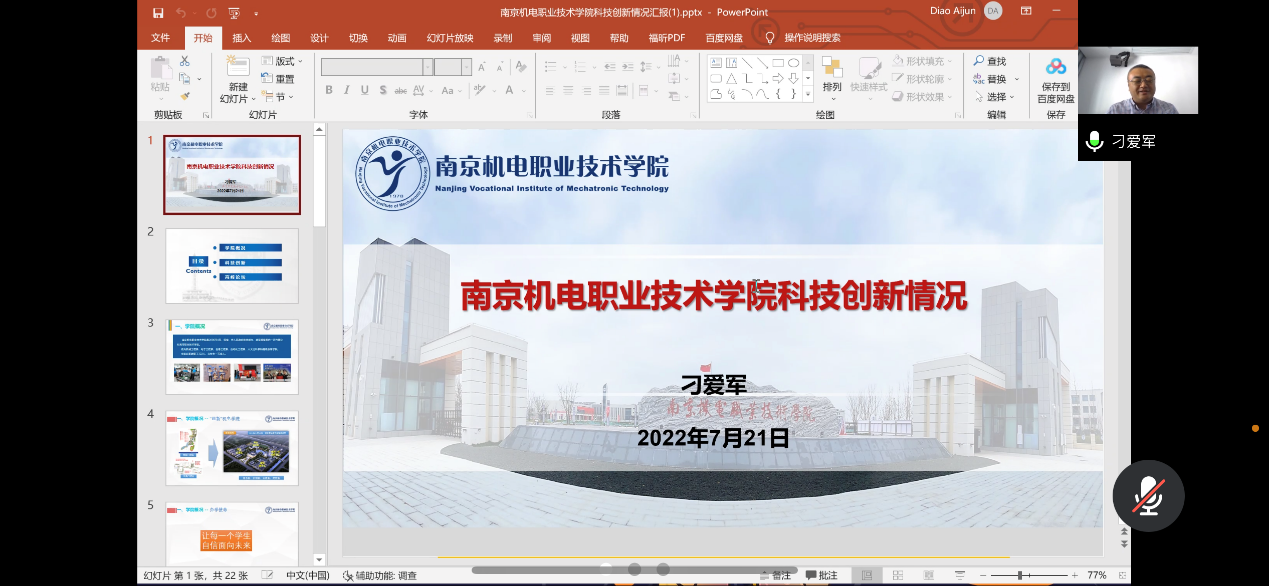
Task: Toggle the Notes (备注) pane
Action: coord(775,576)
